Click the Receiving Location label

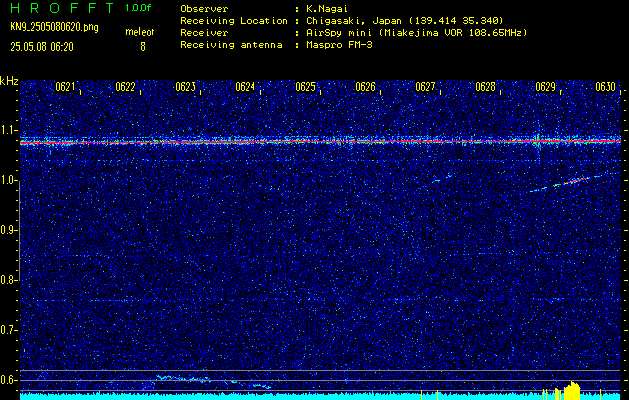click(234, 21)
